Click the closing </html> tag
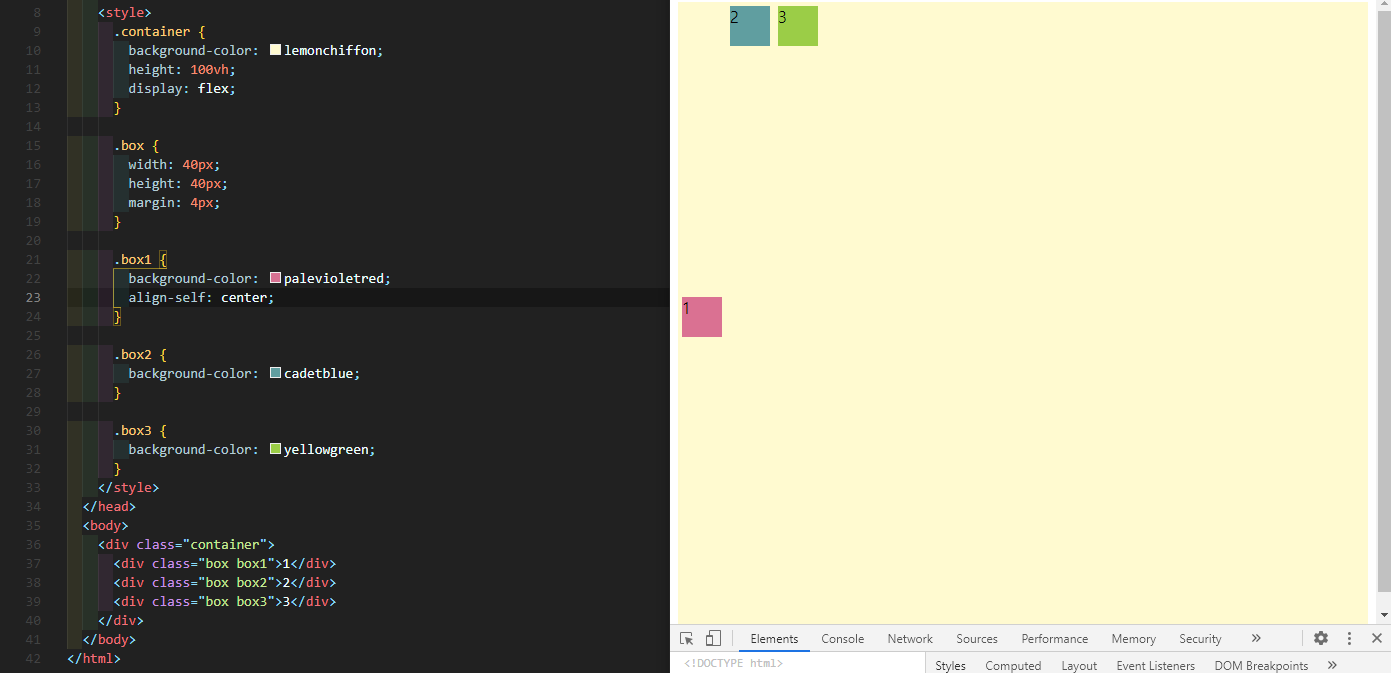 pos(94,659)
